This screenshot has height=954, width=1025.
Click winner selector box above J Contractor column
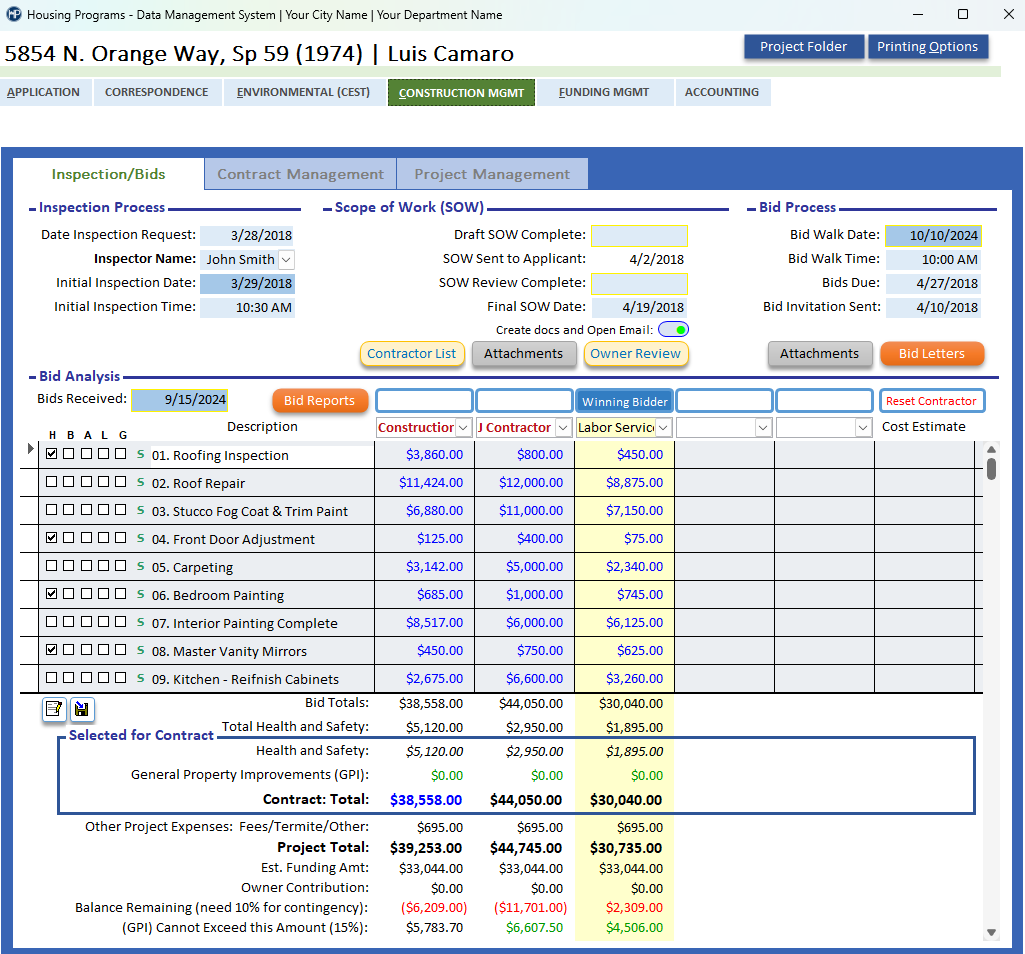524,401
